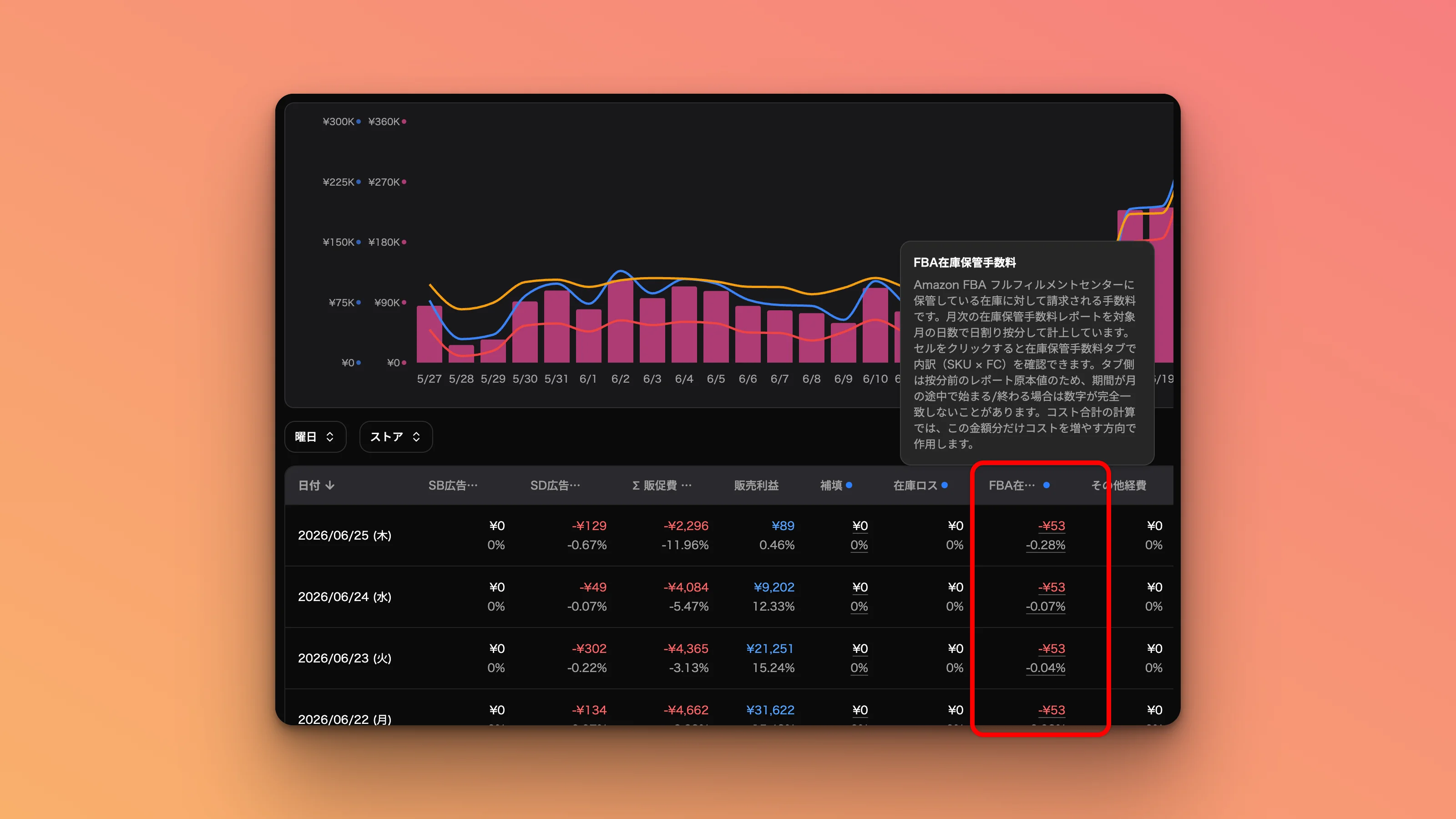
Task: Click the -¥49 SD広告 value
Action: 593,587
